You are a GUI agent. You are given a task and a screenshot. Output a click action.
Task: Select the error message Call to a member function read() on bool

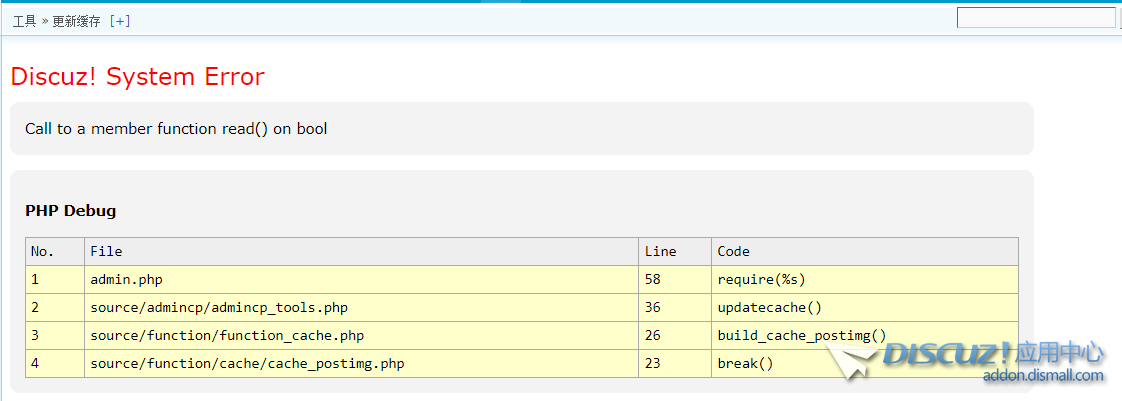[176, 129]
